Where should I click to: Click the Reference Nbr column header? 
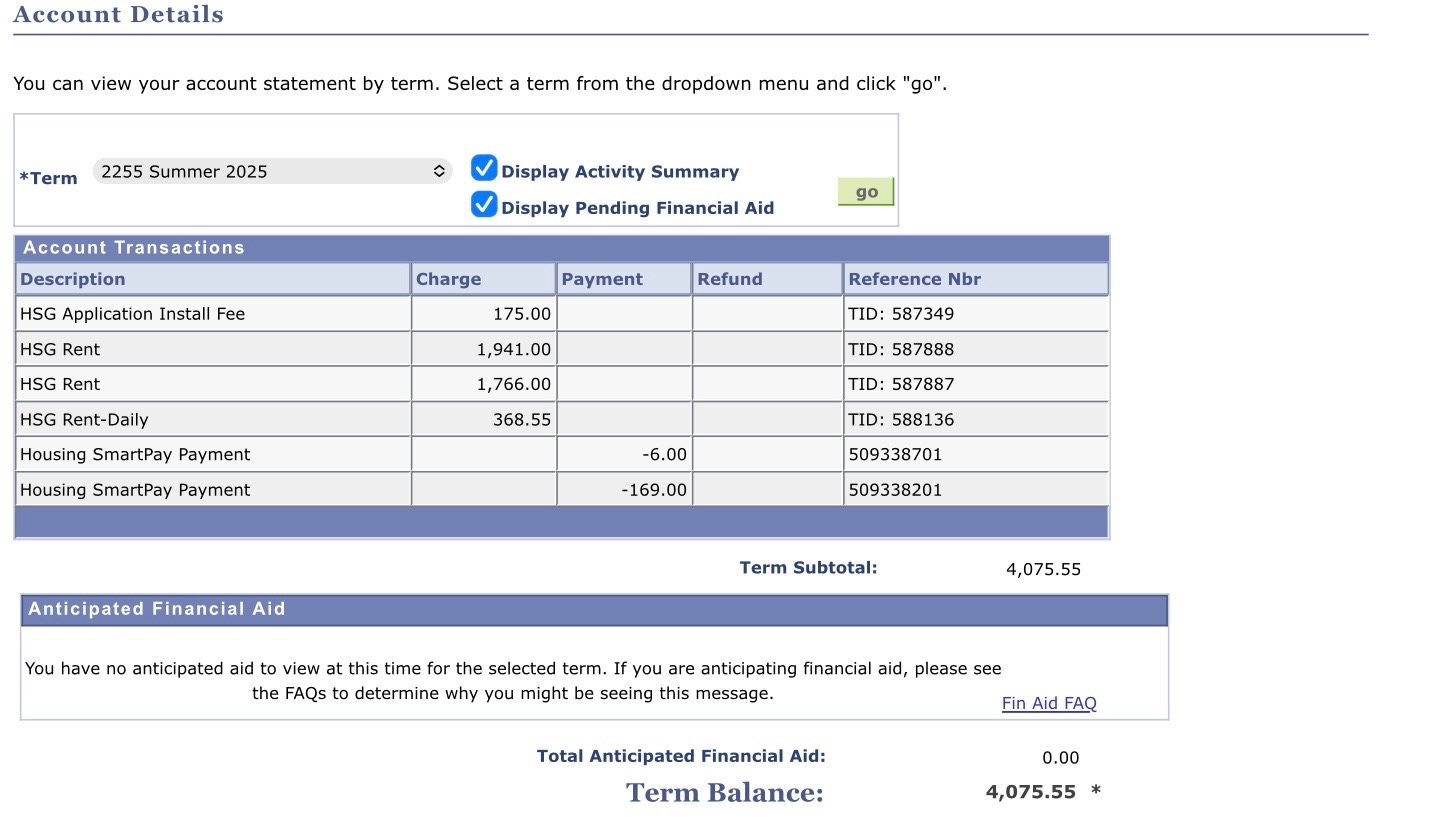point(915,279)
